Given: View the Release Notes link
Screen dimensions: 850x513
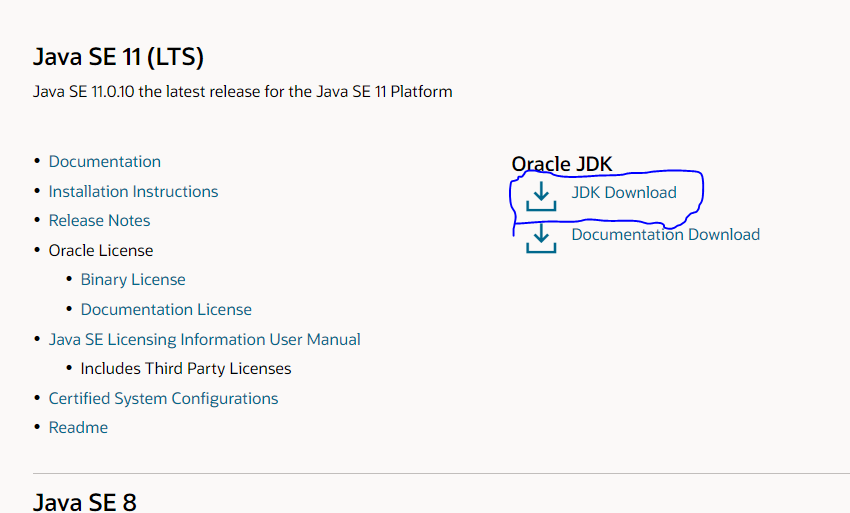Looking at the screenshot, I should point(99,221).
